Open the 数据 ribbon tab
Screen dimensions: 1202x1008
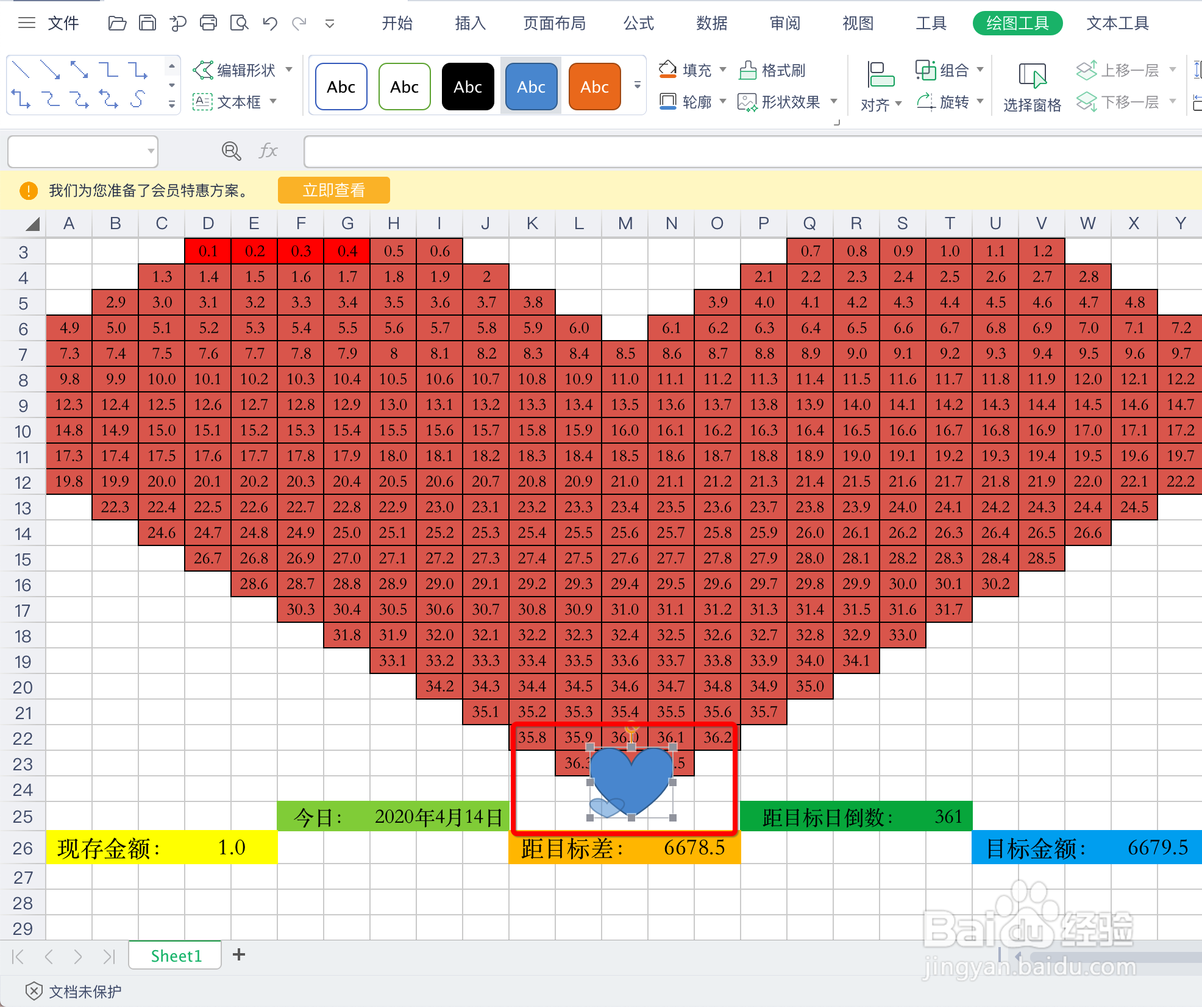[x=711, y=23]
